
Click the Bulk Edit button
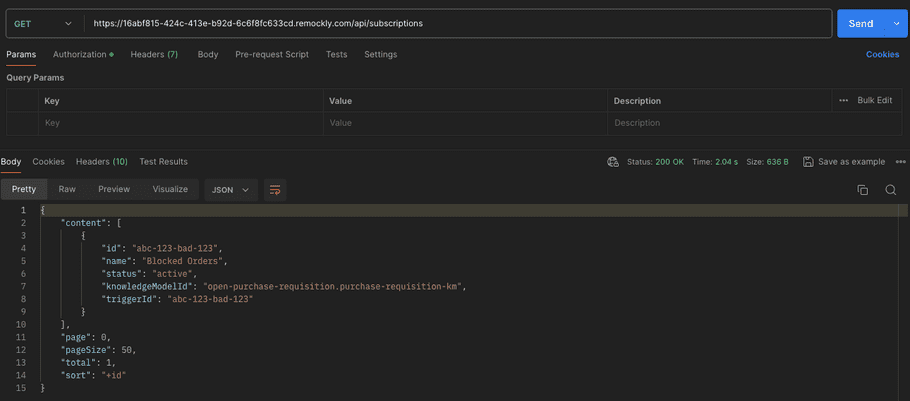(x=874, y=101)
